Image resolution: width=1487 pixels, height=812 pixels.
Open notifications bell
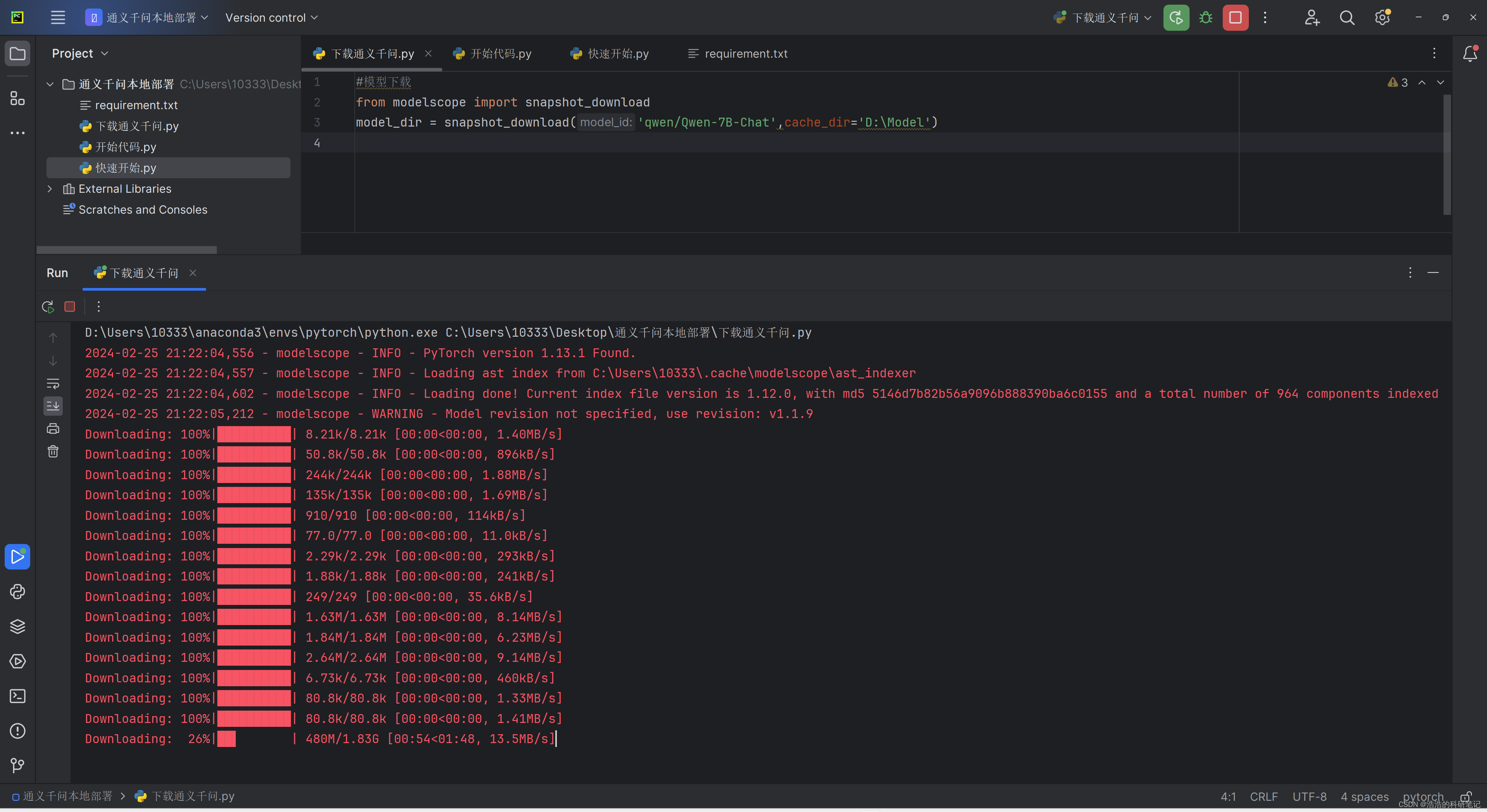click(1470, 54)
